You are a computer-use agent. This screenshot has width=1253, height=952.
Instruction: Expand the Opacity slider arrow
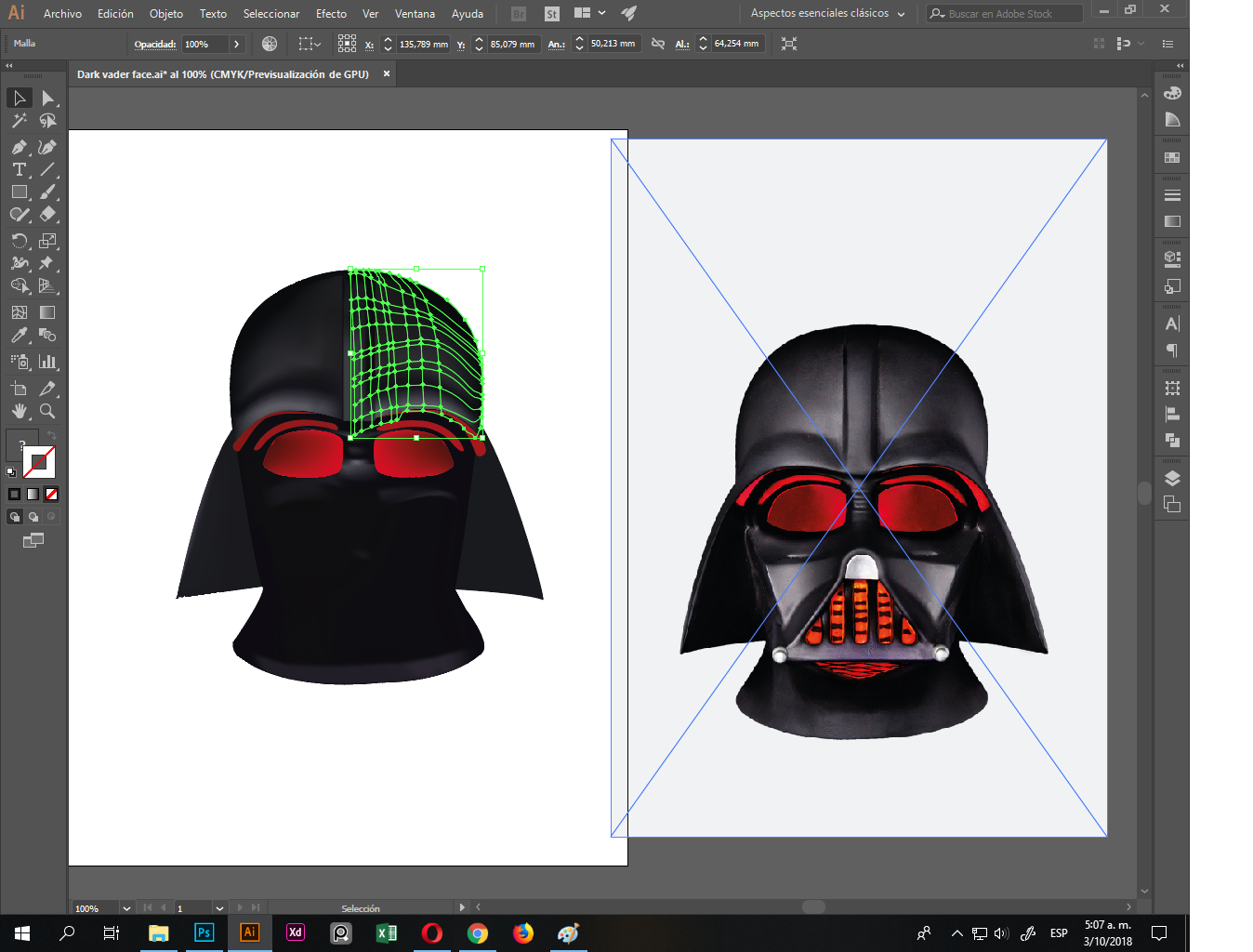236,44
